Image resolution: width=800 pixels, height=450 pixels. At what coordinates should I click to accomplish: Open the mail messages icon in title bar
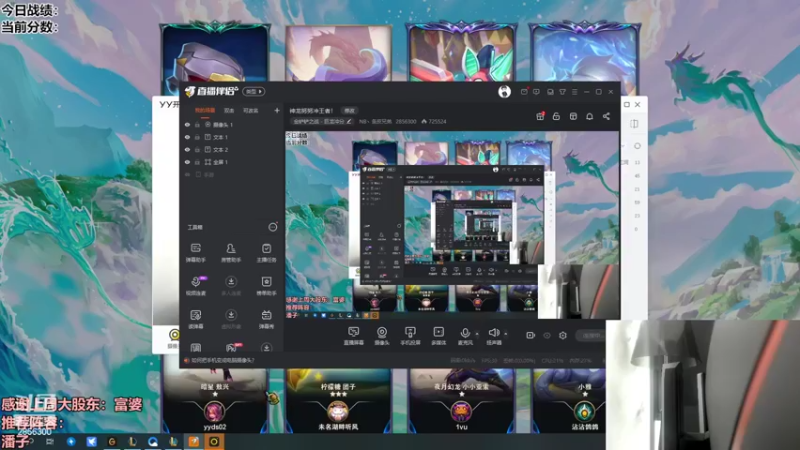click(524, 92)
